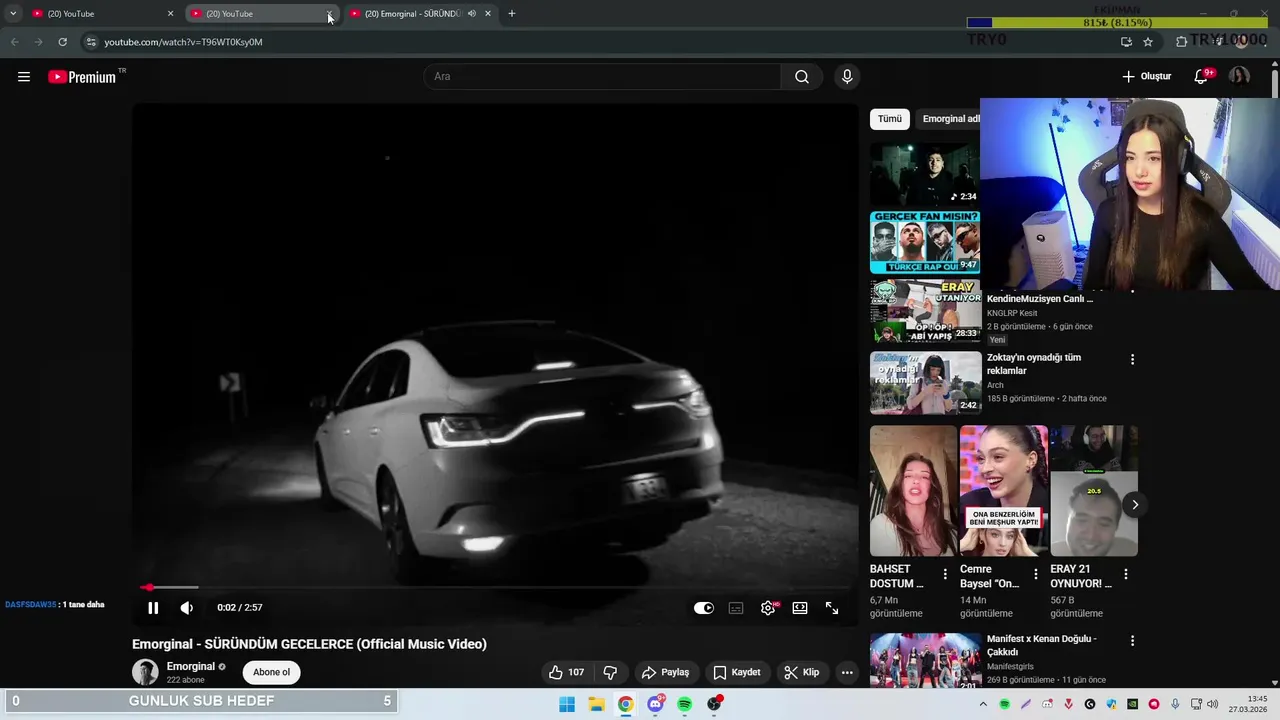Save the video with Kaydet
Image resolution: width=1280 pixels, height=720 pixels.
pyautogui.click(x=737, y=673)
